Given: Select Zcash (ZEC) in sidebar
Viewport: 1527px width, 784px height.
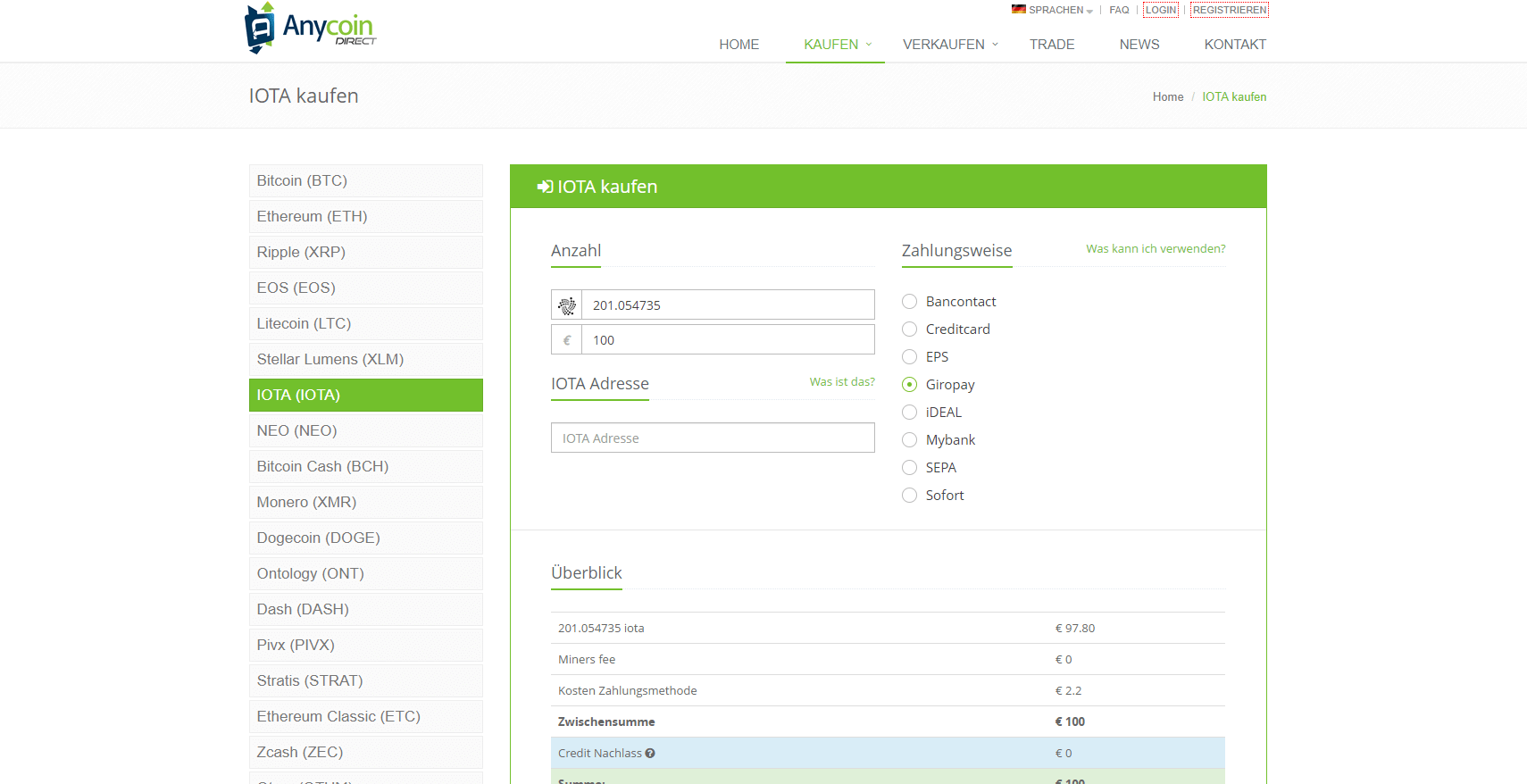Looking at the screenshot, I should pos(366,752).
